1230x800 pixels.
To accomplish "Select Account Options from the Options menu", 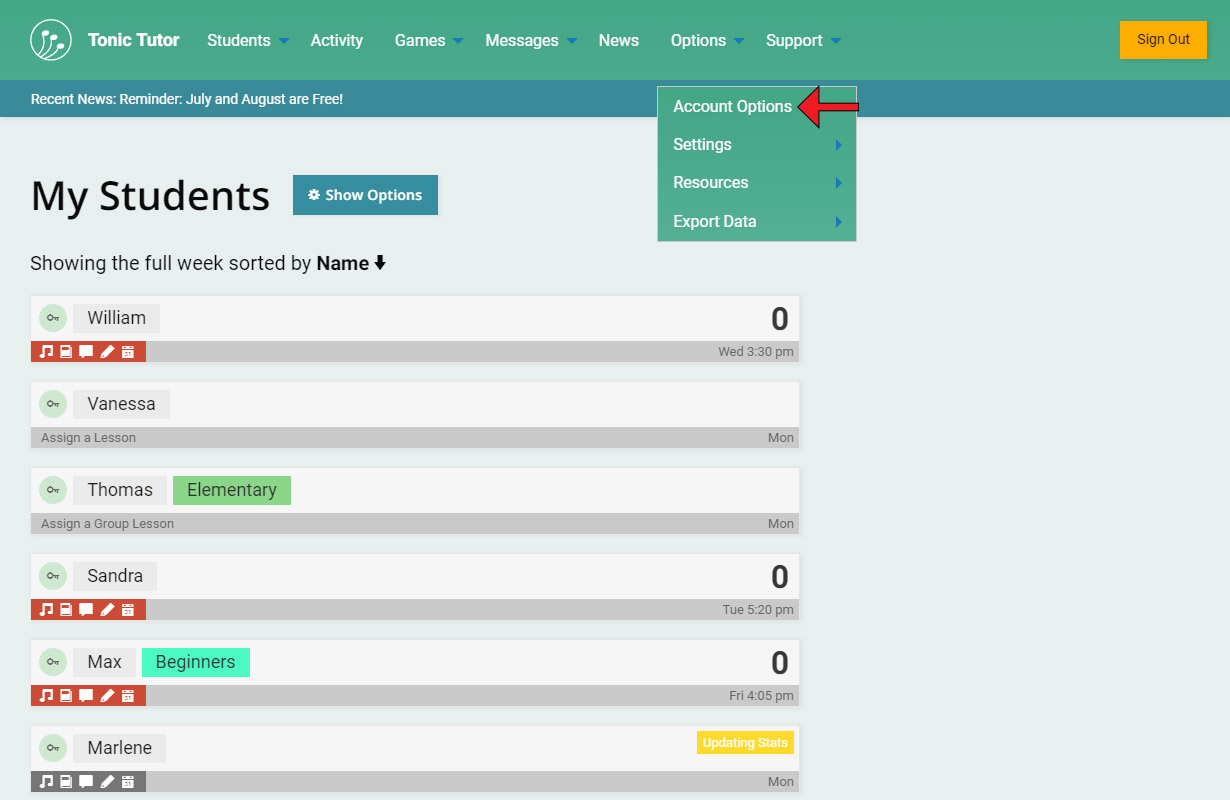I will pyautogui.click(x=732, y=107).
